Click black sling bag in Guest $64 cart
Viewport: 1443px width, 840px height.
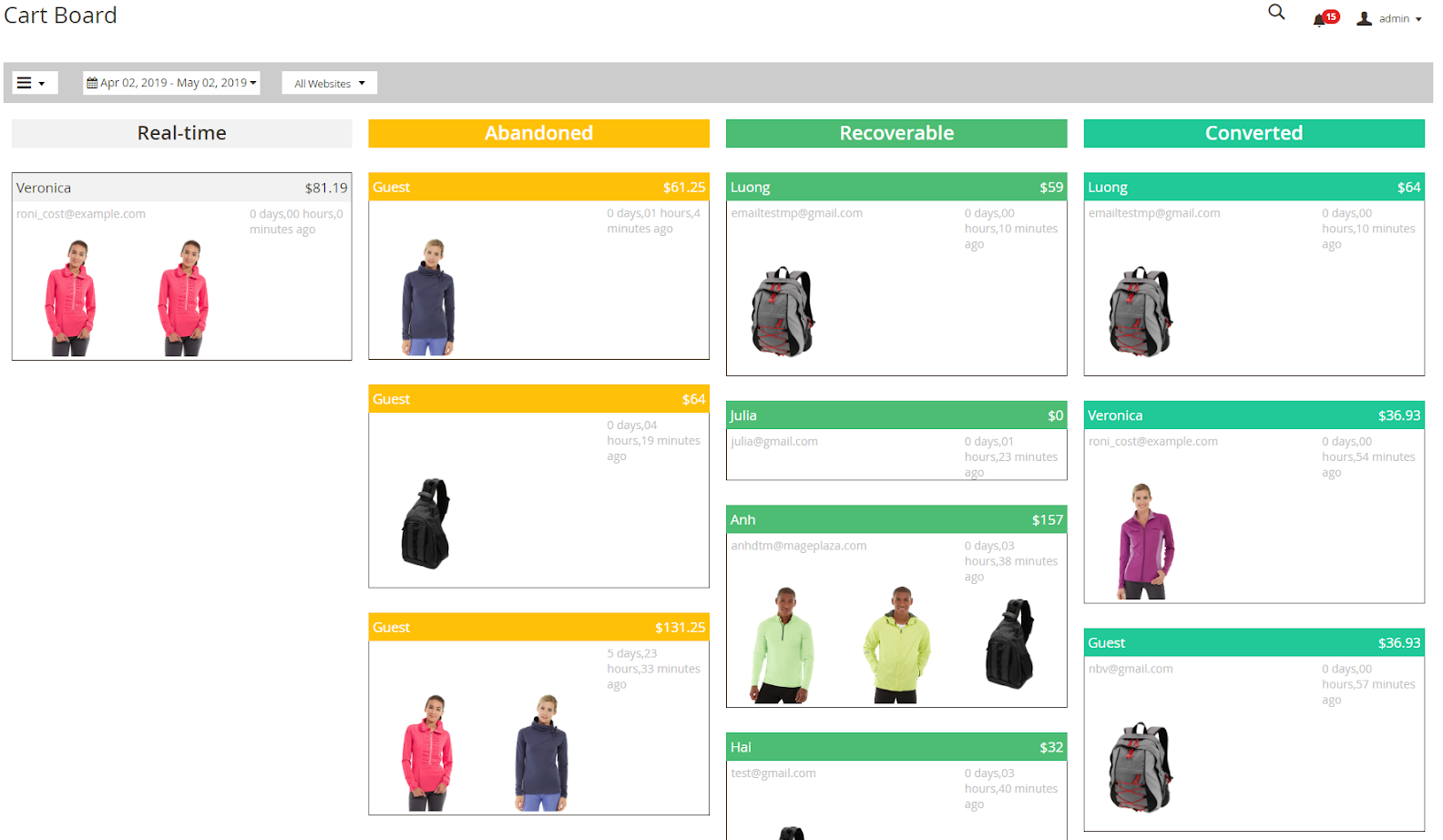tap(426, 524)
